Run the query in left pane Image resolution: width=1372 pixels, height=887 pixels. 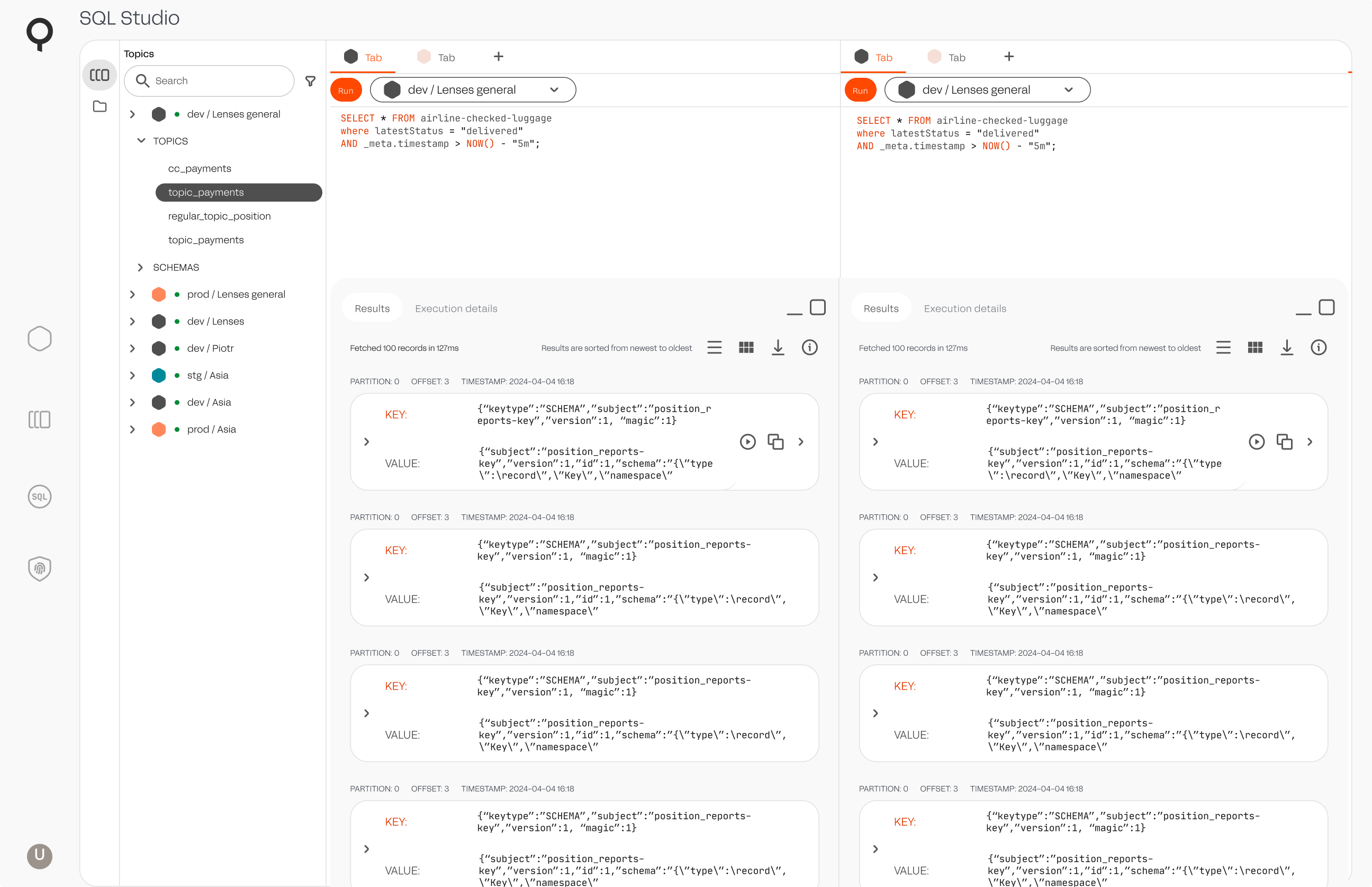[346, 90]
